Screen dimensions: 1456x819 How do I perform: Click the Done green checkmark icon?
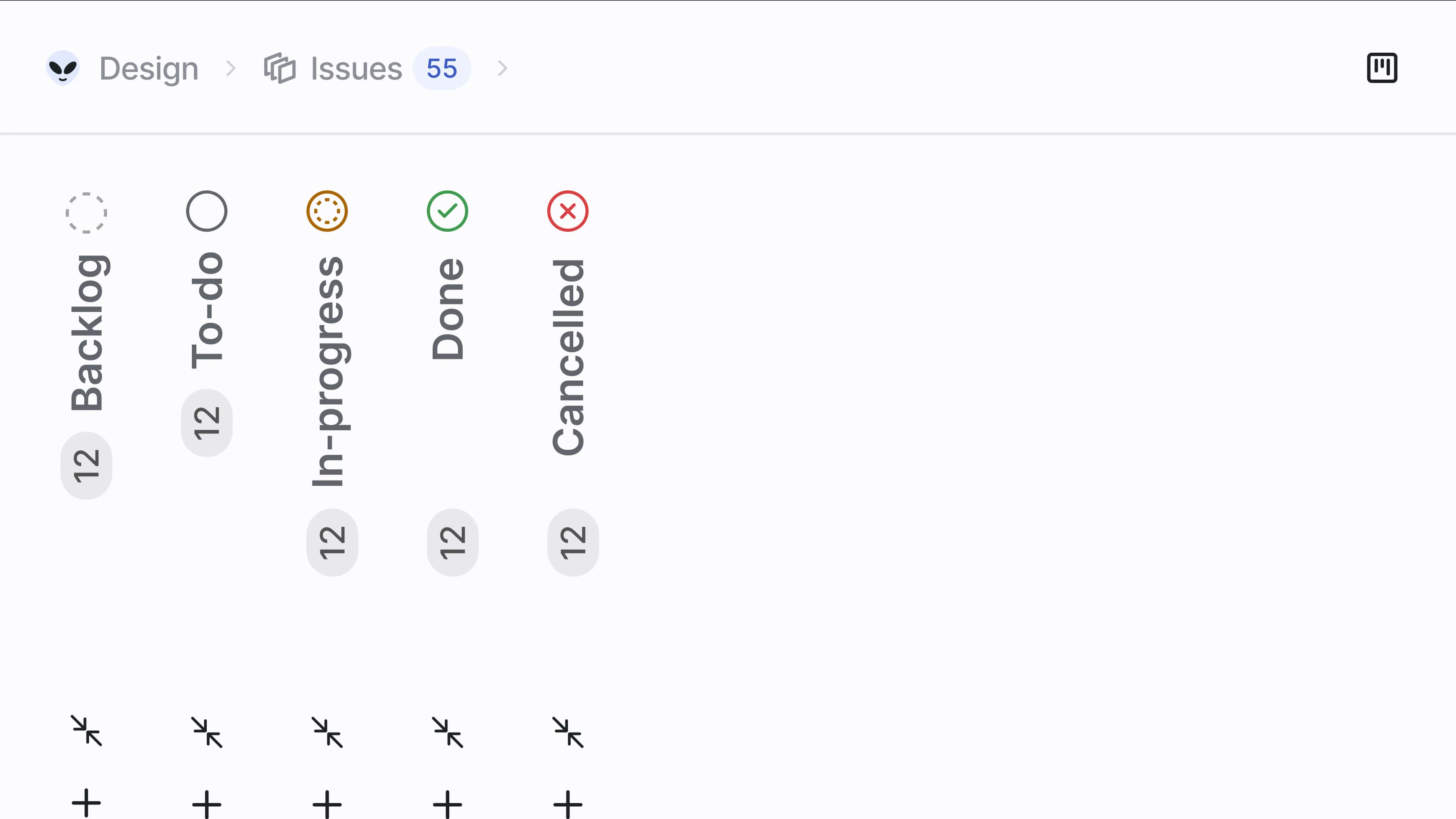click(448, 212)
